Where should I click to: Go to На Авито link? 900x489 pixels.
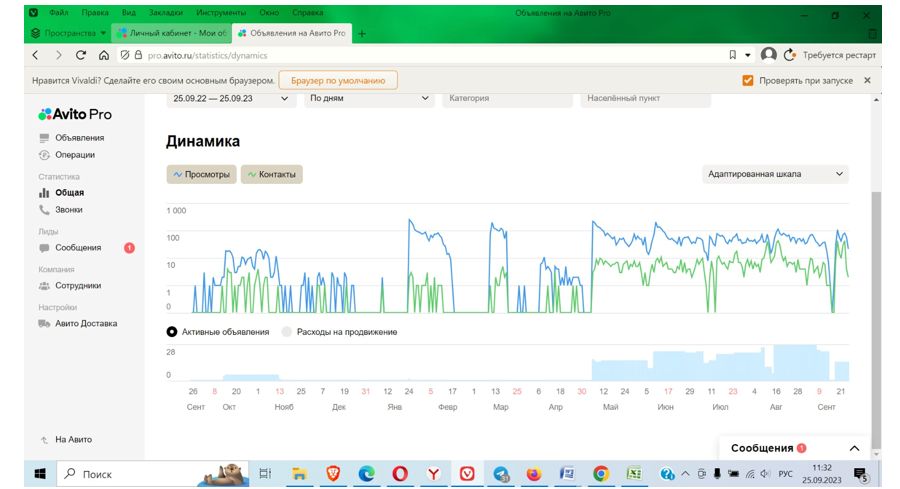[73, 440]
